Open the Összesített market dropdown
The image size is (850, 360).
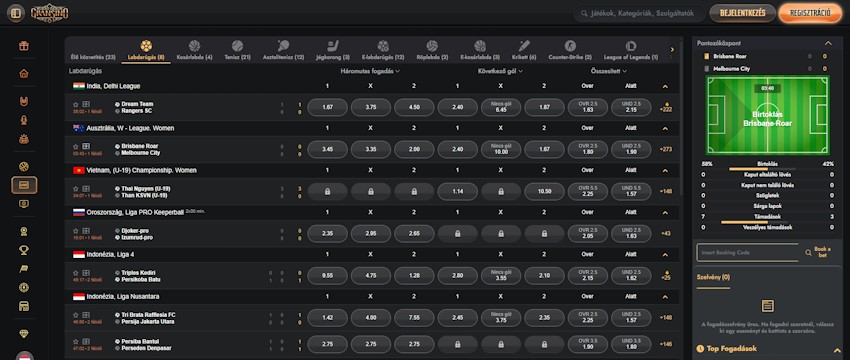[609, 71]
